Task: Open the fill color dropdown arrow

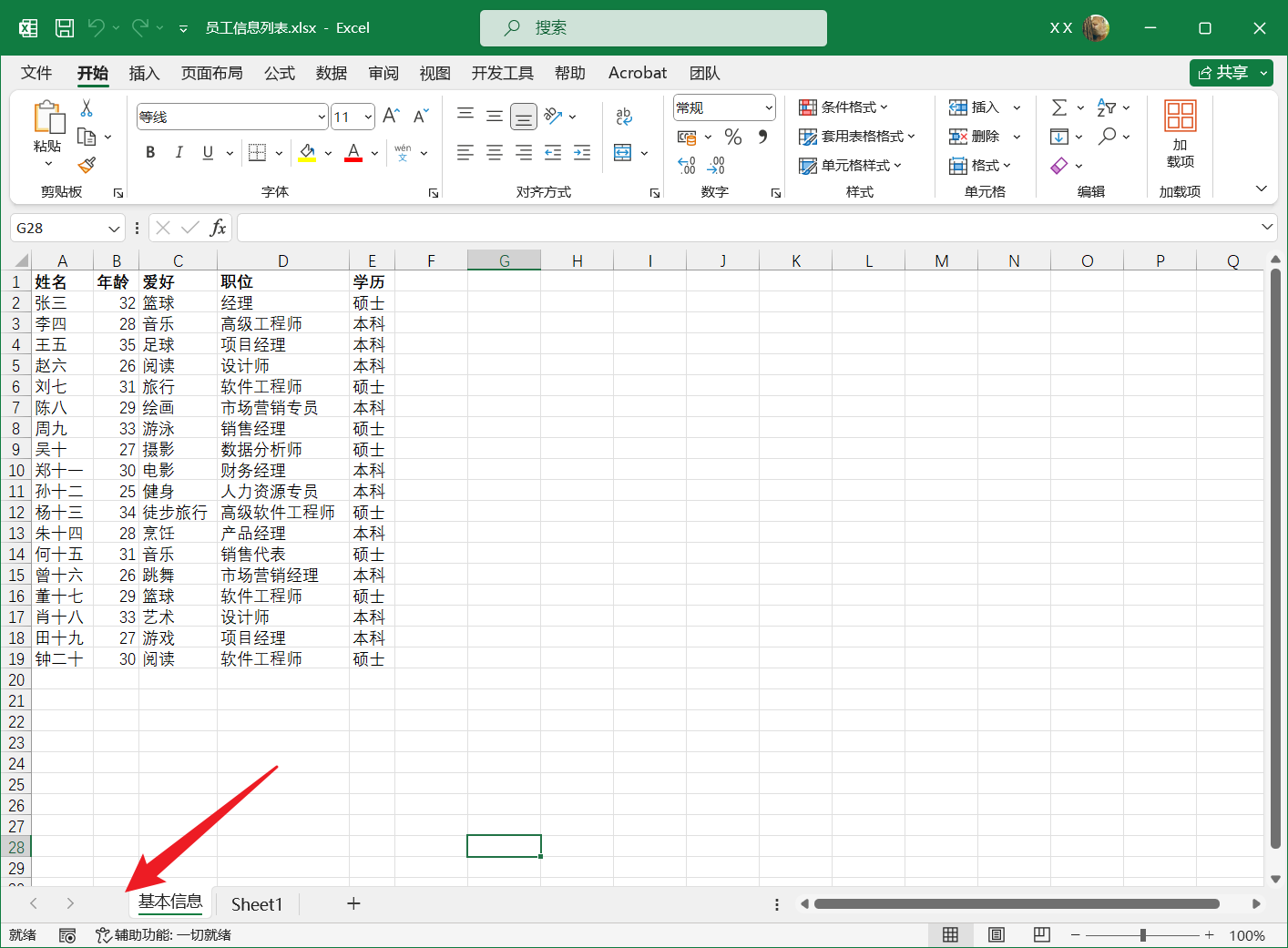Action: pos(327,152)
